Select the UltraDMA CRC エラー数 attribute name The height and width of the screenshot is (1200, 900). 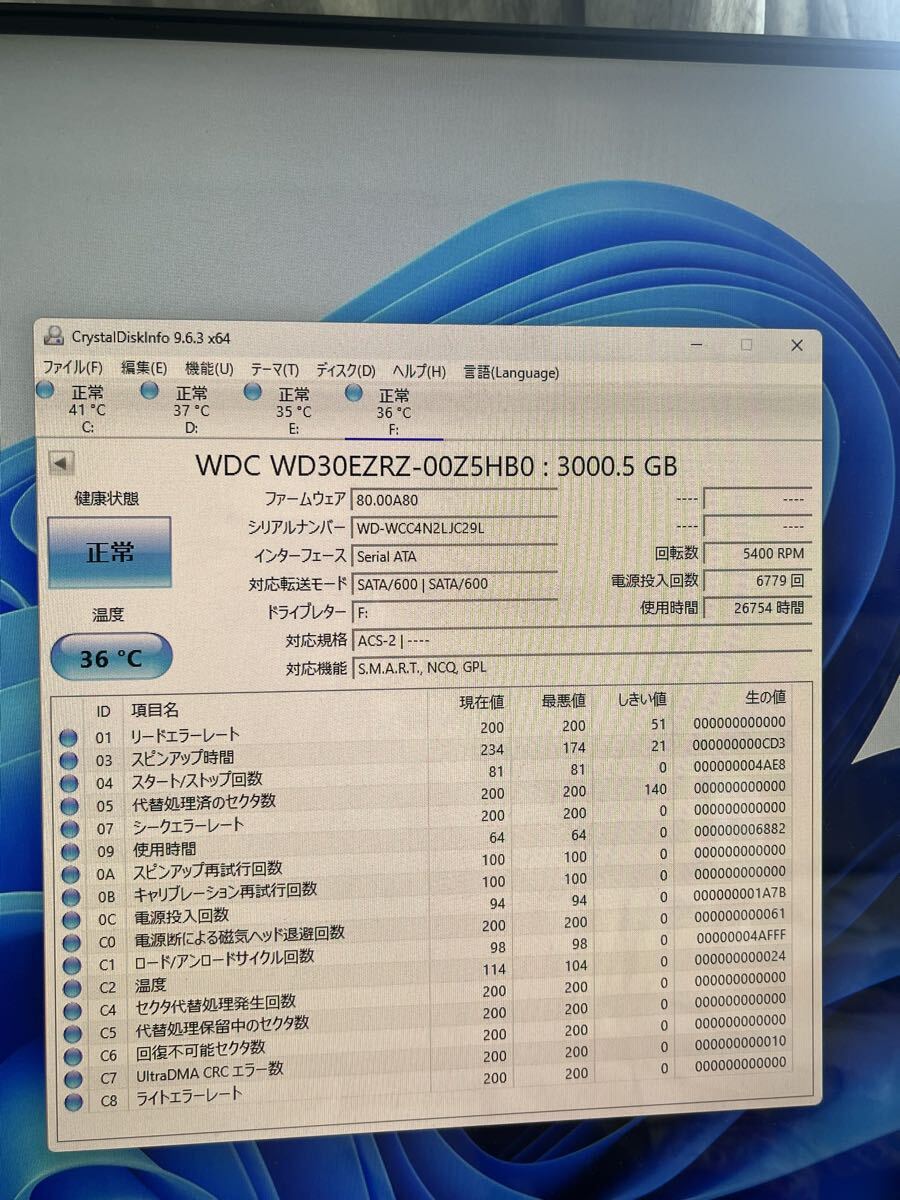[x=210, y=1072]
